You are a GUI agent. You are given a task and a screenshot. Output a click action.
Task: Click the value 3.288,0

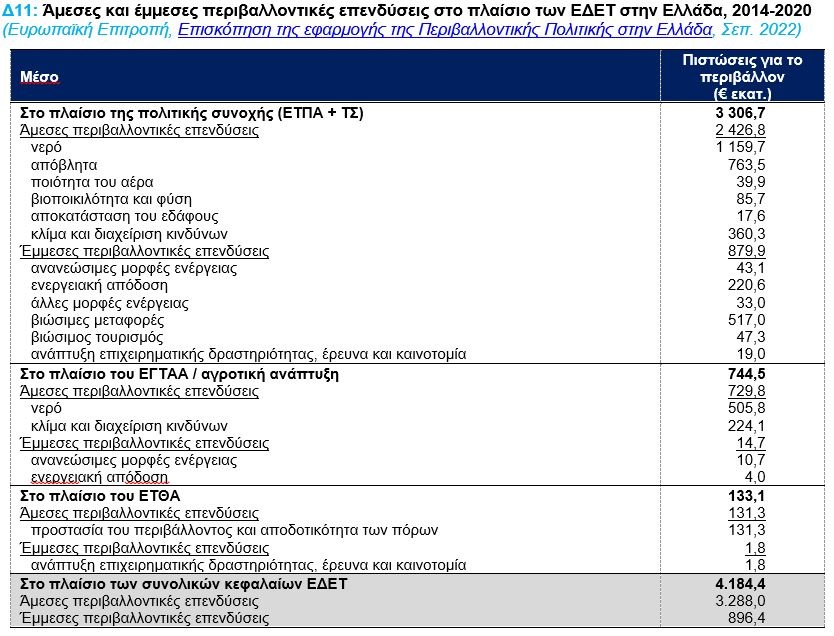point(740,601)
